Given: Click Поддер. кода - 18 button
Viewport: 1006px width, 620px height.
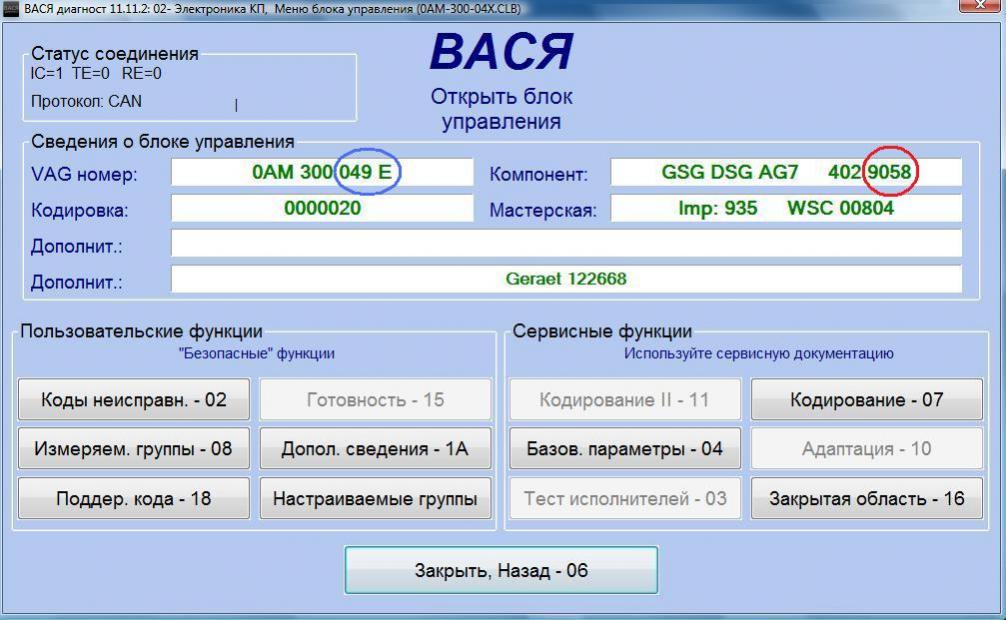Looking at the screenshot, I should (x=133, y=498).
